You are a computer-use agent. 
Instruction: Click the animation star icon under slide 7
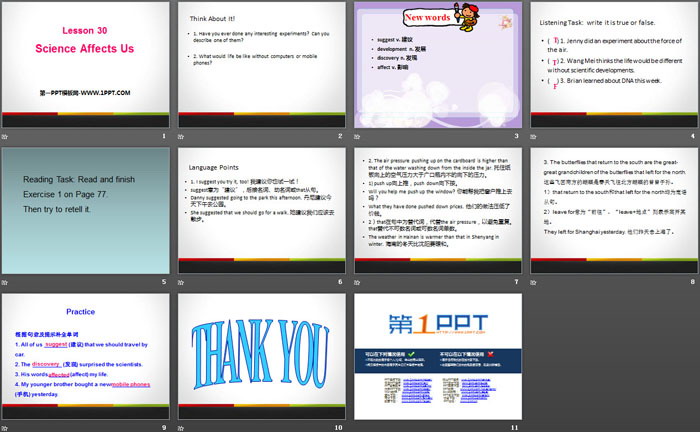(357, 282)
